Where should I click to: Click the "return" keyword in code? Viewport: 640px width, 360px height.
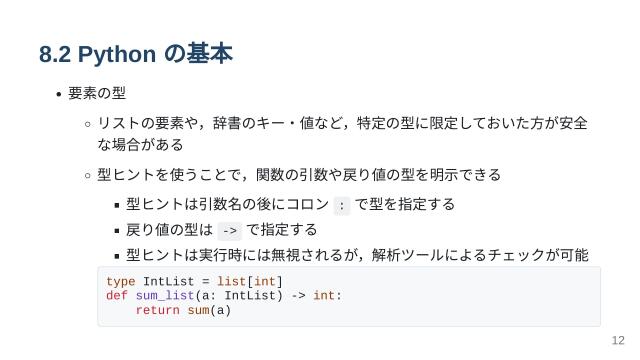(158, 310)
